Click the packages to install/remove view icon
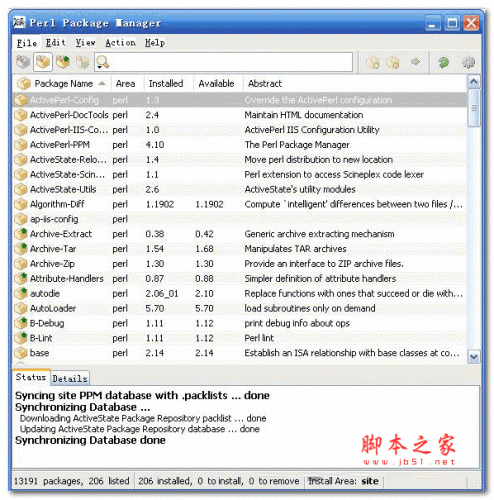The image size is (494, 500). 82,62
